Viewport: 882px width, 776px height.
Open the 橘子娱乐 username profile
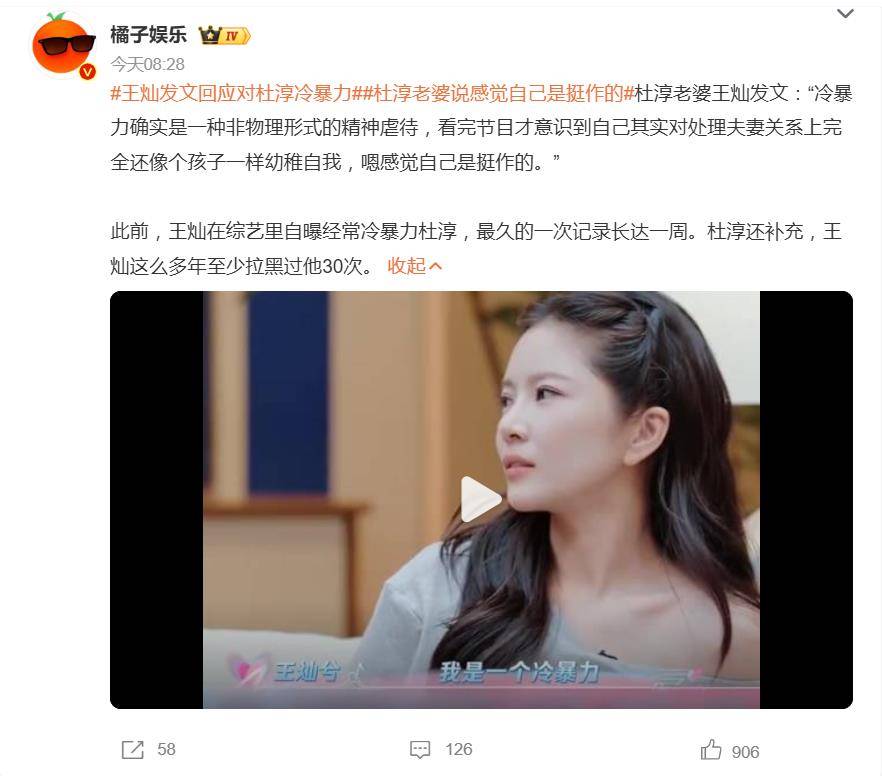pyautogui.click(x=148, y=35)
